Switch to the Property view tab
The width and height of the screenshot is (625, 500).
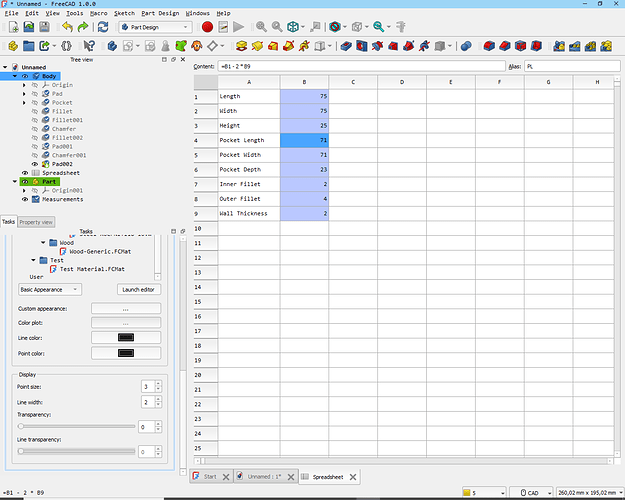[x=36, y=222]
